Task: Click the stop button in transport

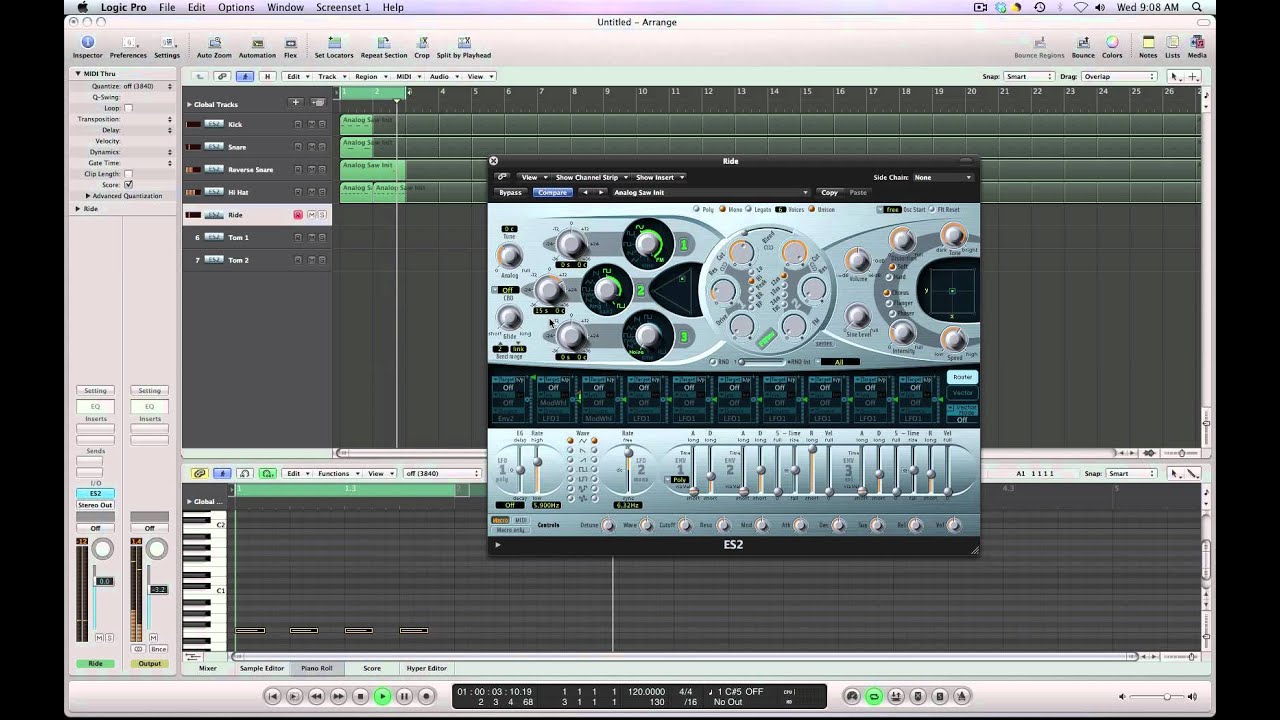Action: [360, 696]
